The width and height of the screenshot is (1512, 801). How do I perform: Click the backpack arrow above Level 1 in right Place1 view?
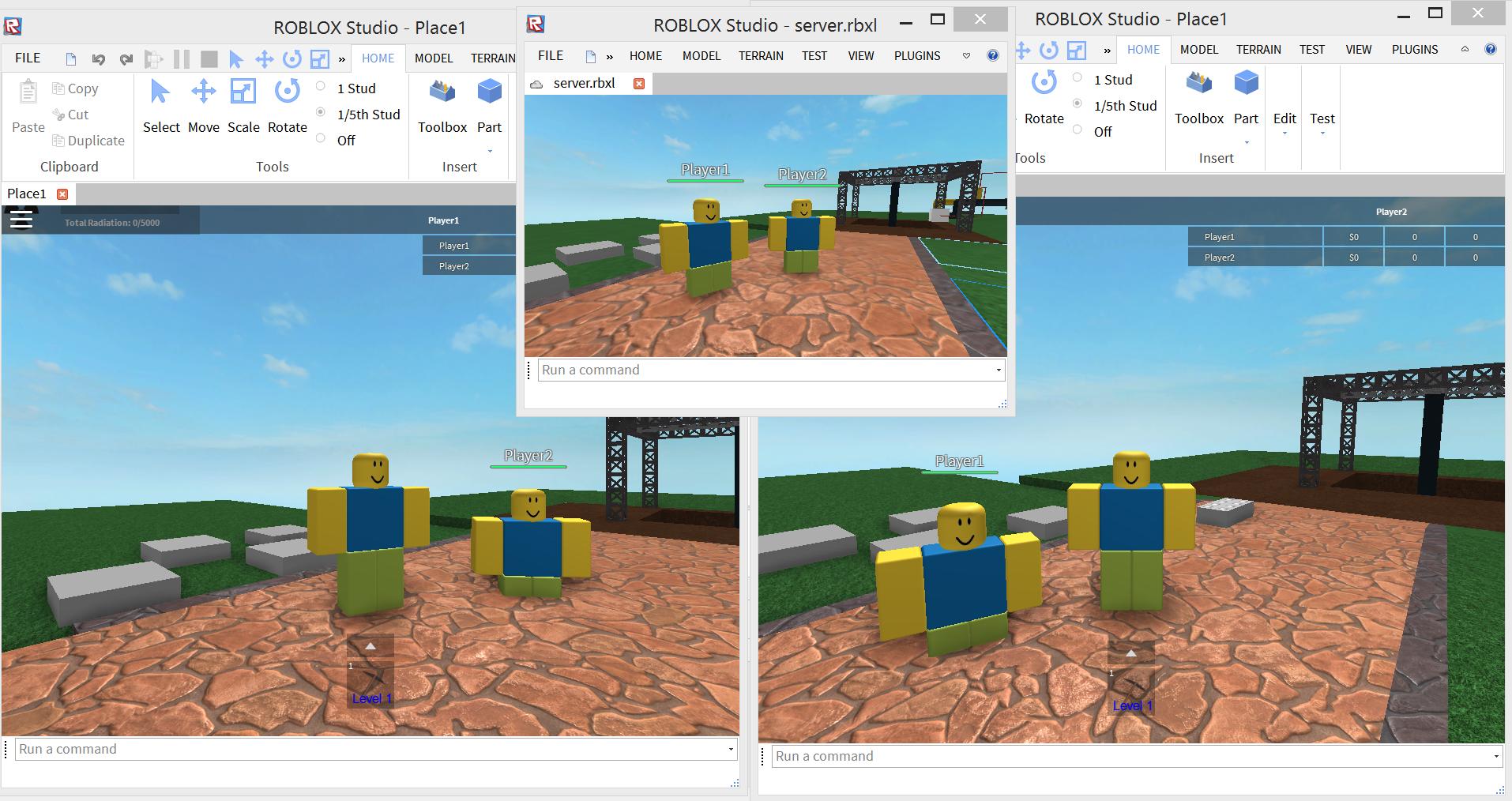(x=1131, y=653)
